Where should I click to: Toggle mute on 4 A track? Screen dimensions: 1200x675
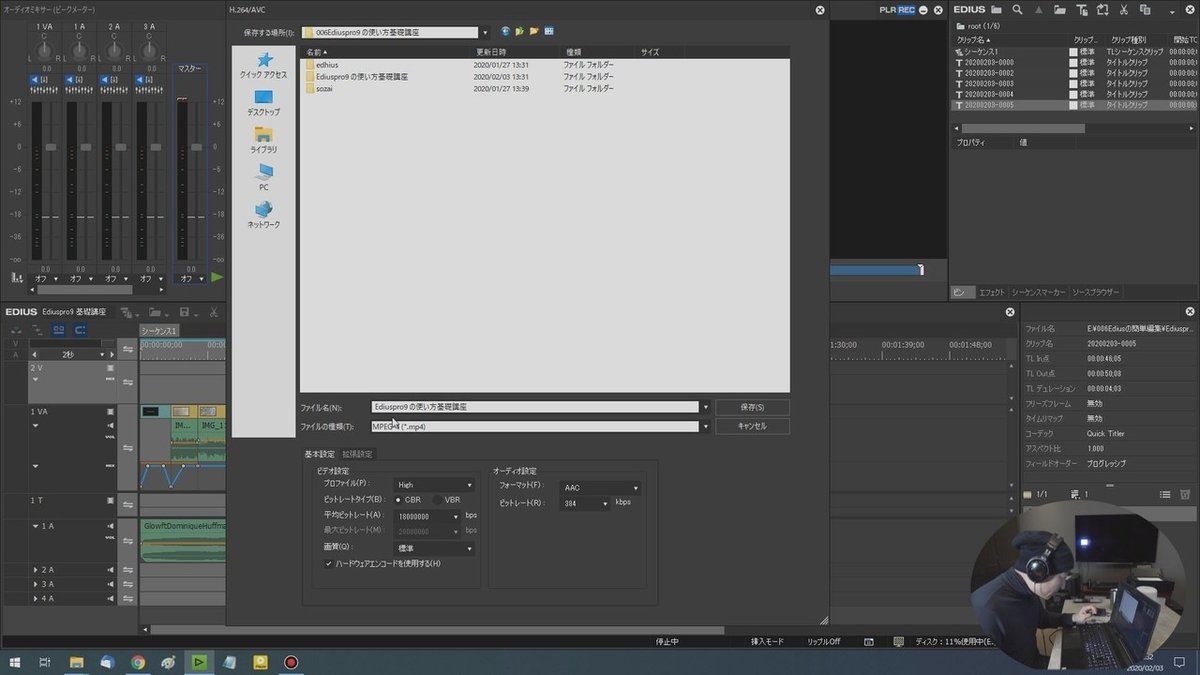110,598
